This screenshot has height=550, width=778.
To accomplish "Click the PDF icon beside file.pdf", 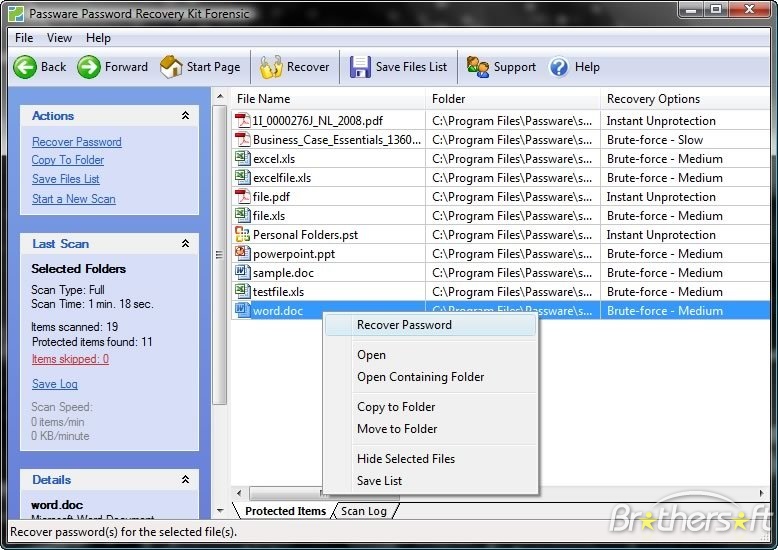I will [x=242, y=197].
